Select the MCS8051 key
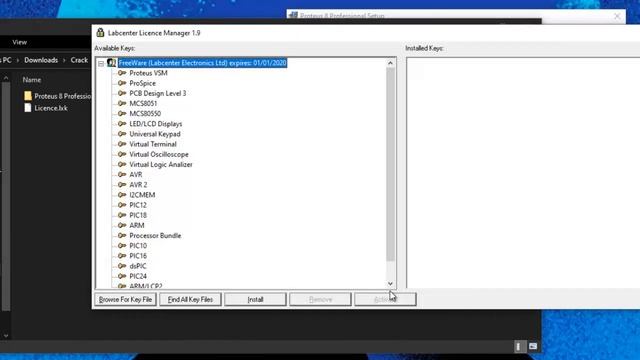 click(143, 104)
